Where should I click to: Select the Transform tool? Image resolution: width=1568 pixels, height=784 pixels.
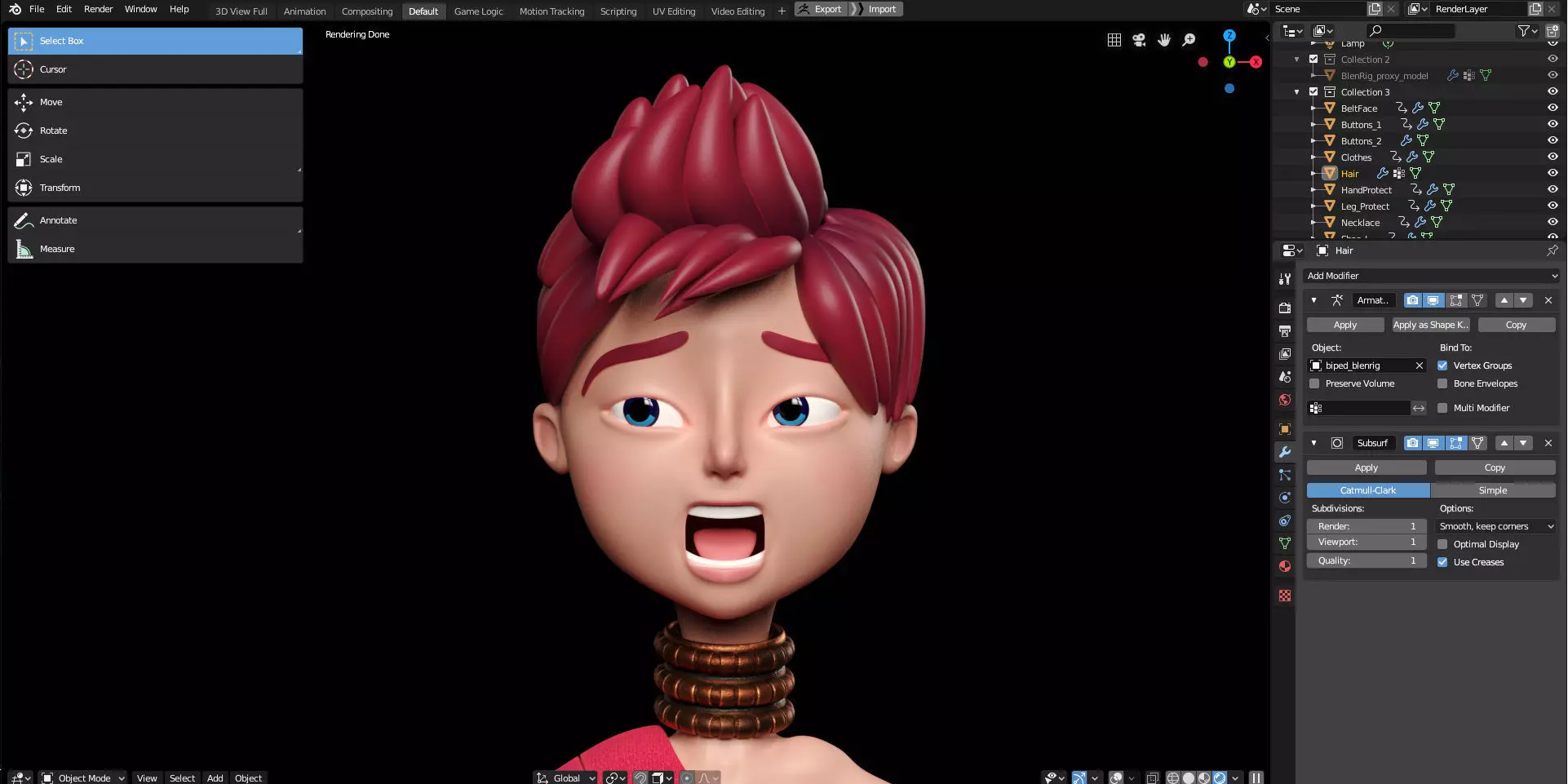[155, 188]
